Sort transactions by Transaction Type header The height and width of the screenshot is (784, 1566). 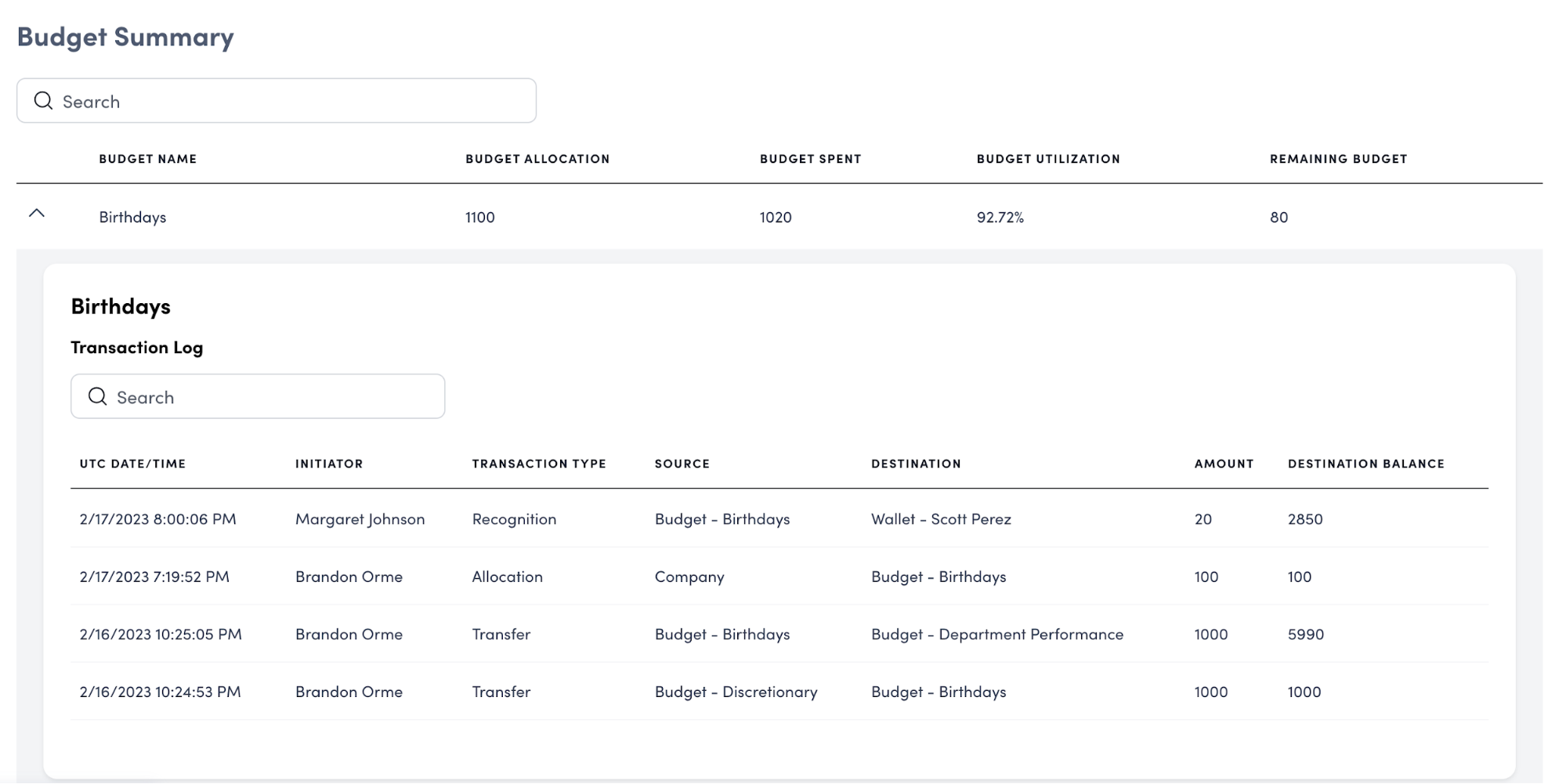[539, 464]
